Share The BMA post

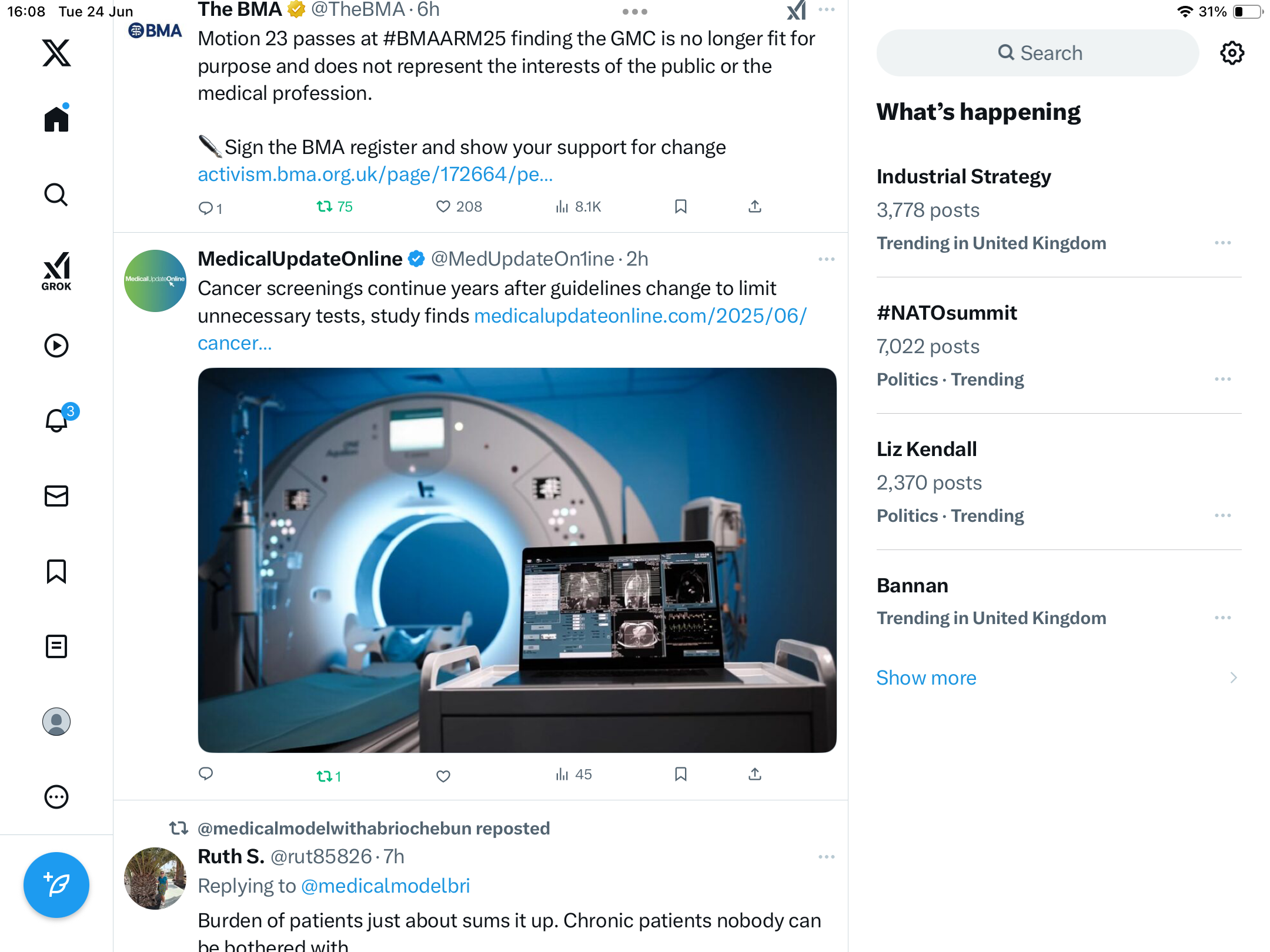(x=755, y=206)
